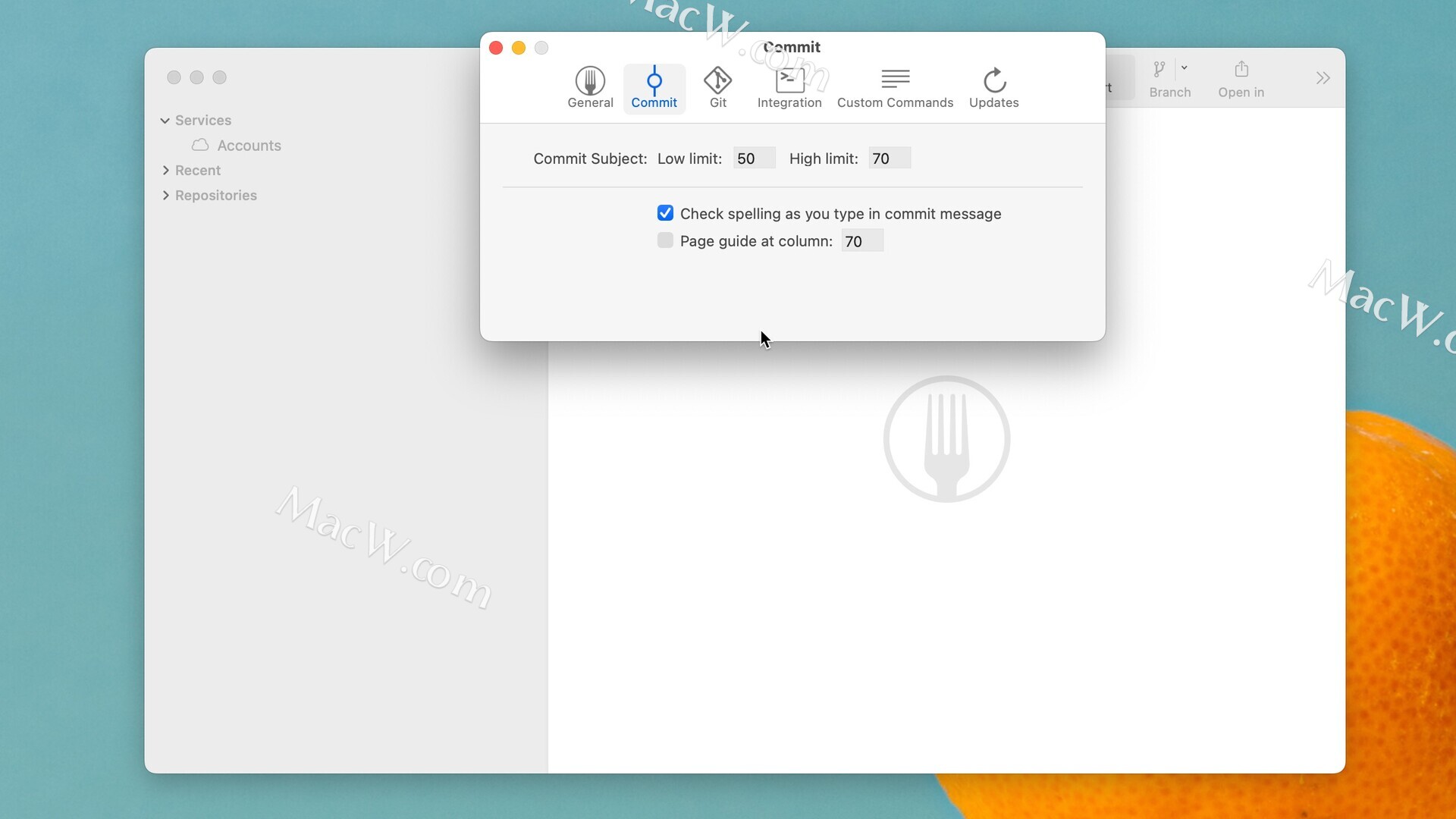
Task: Click the Branch toolbar icon in main window
Action: point(1159,70)
